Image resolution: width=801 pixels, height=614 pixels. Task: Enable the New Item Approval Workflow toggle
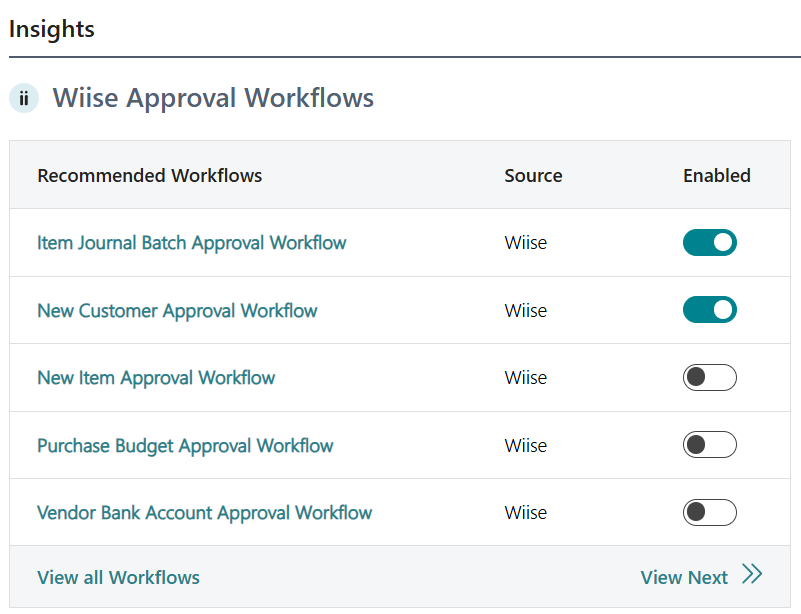click(x=709, y=378)
